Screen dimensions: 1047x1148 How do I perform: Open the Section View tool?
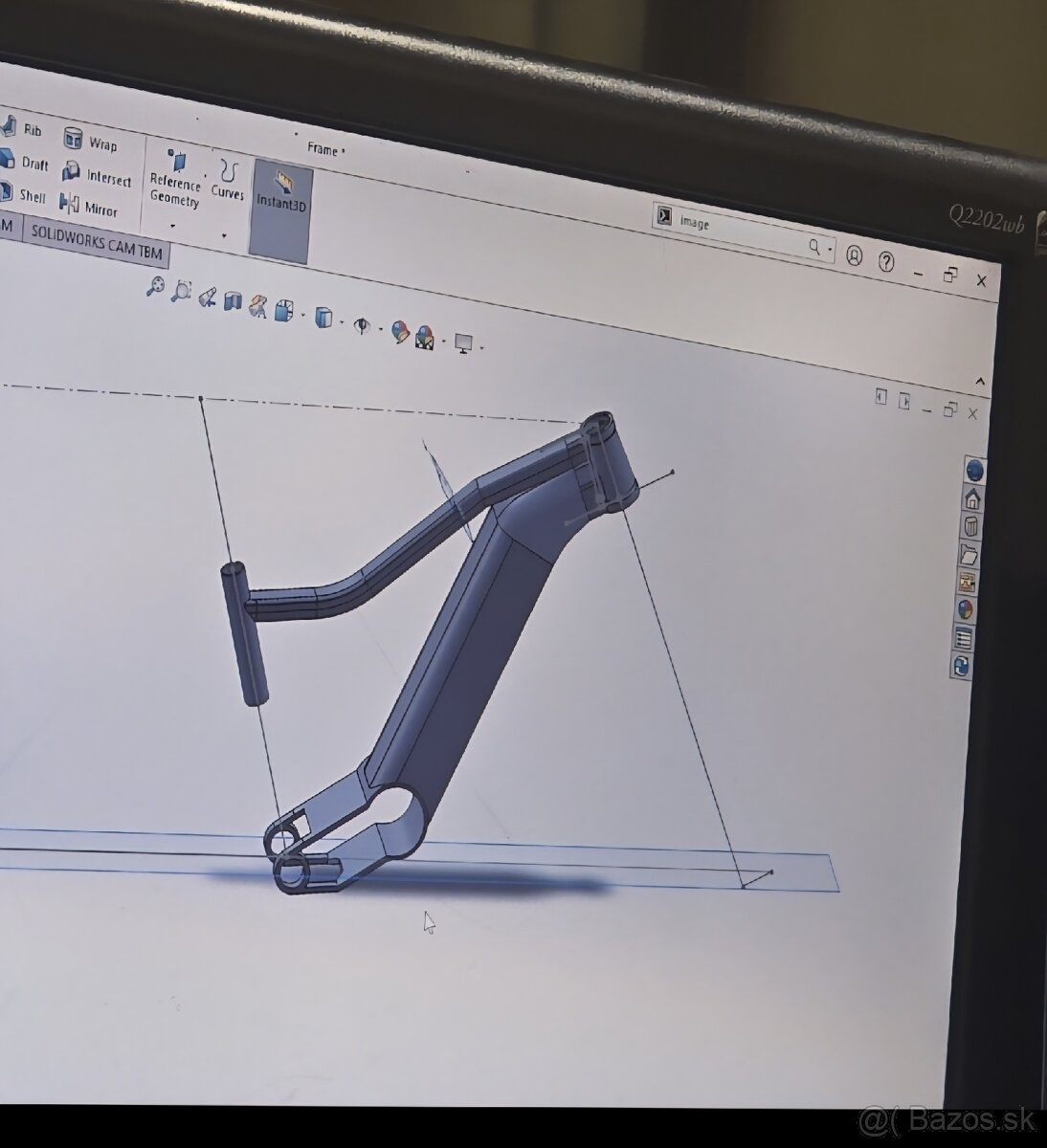point(233,302)
